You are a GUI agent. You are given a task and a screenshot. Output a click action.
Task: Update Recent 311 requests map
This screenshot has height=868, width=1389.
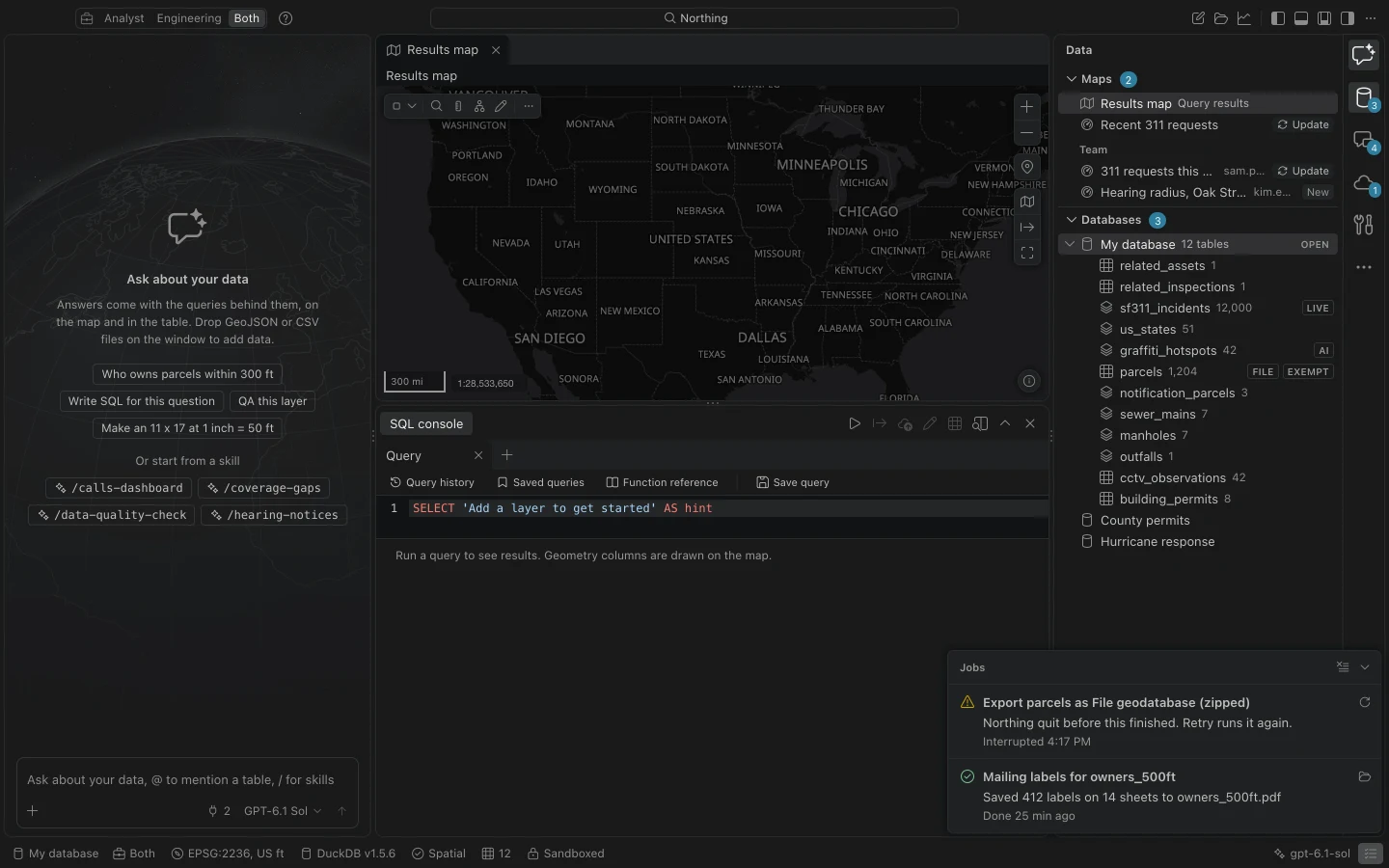tap(1303, 124)
